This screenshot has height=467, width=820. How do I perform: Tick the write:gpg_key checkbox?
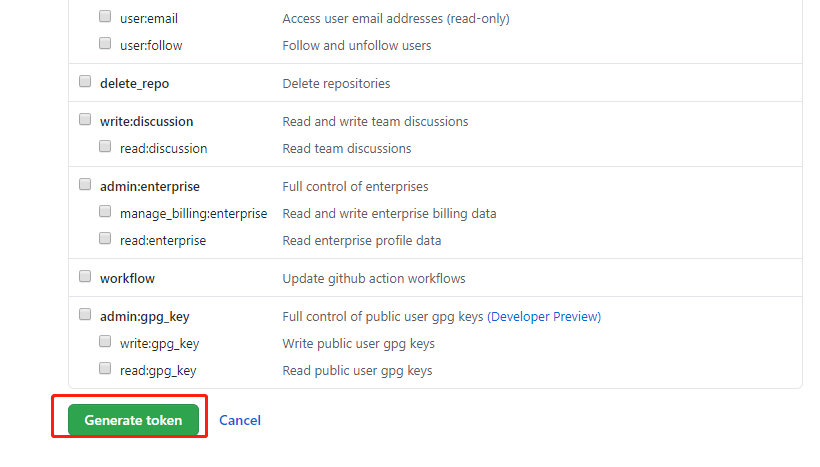click(105, 341)
